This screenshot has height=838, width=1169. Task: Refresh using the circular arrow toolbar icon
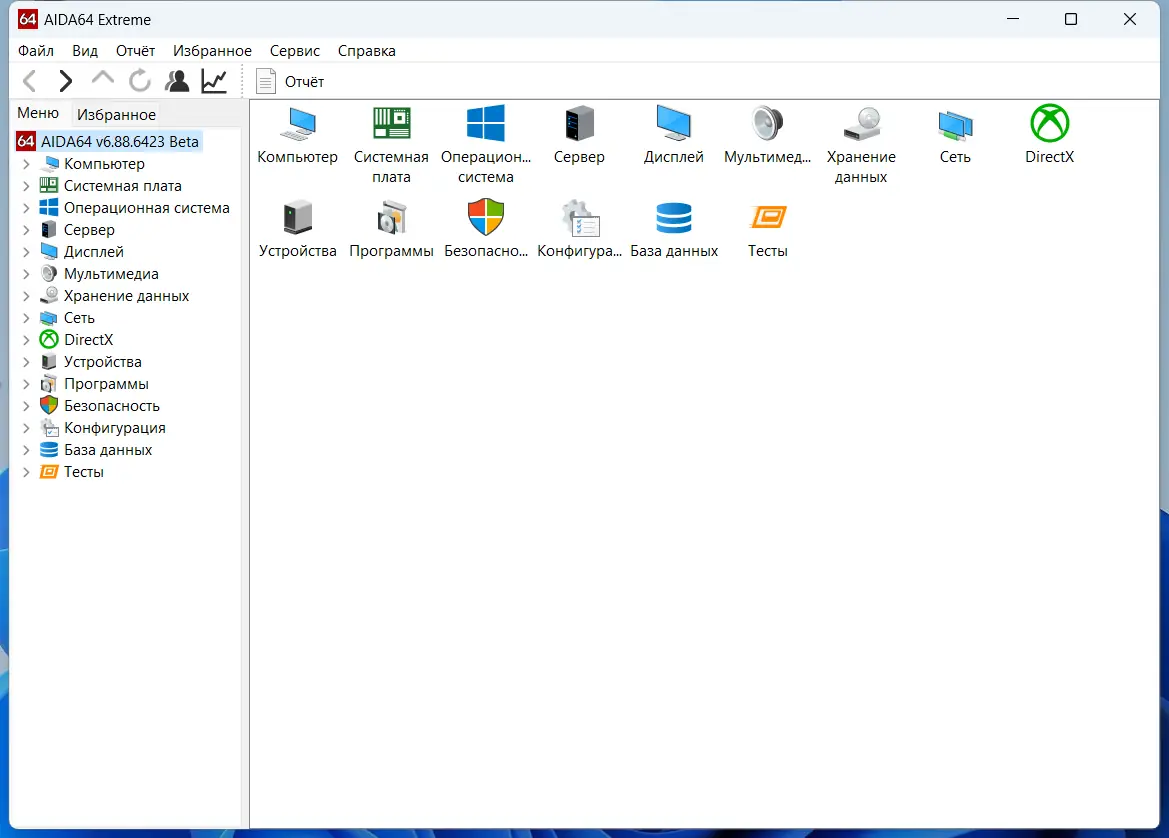pos(139,81)
